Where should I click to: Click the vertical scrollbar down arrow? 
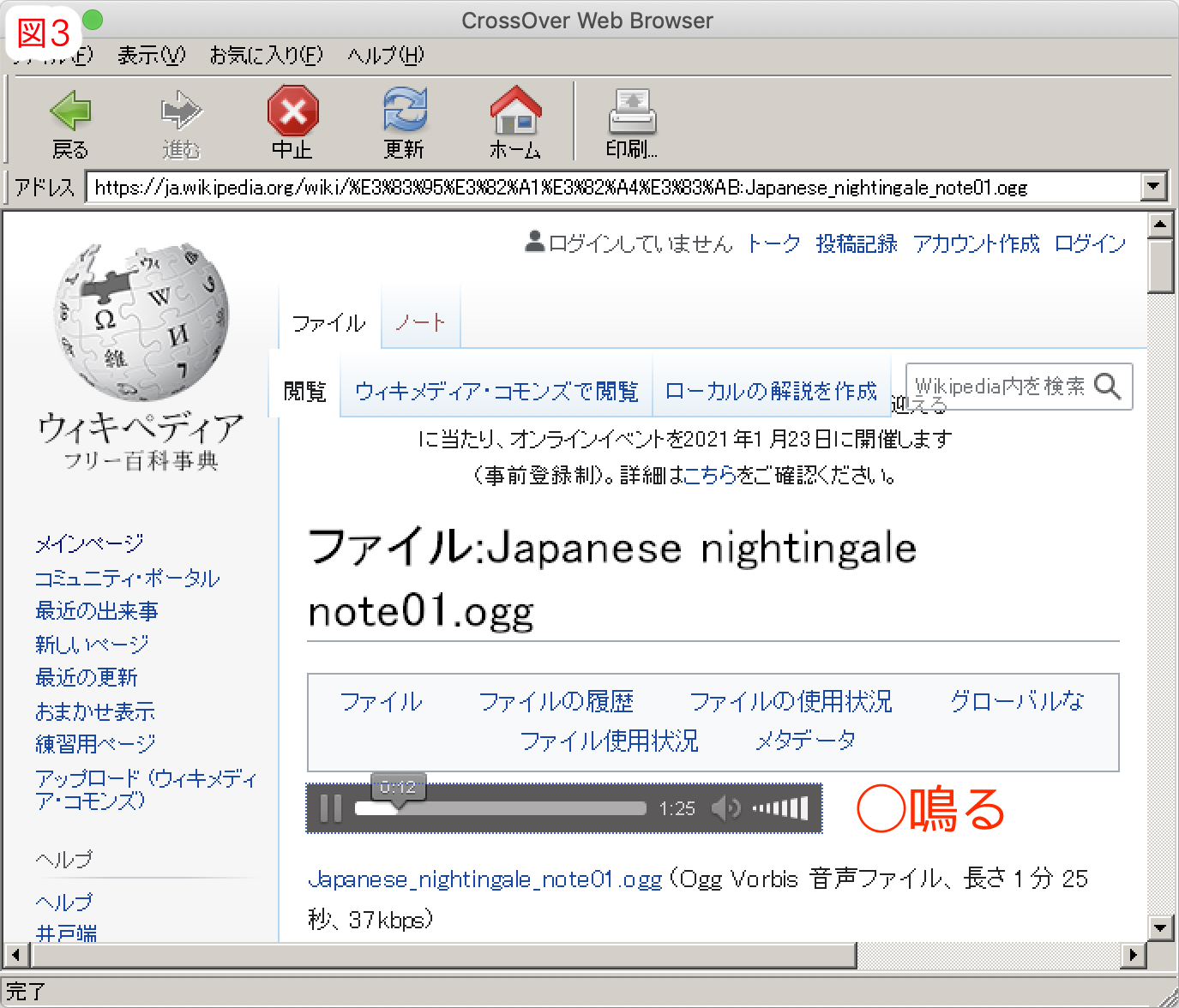pyautogui.click(x=1159, y=927)
